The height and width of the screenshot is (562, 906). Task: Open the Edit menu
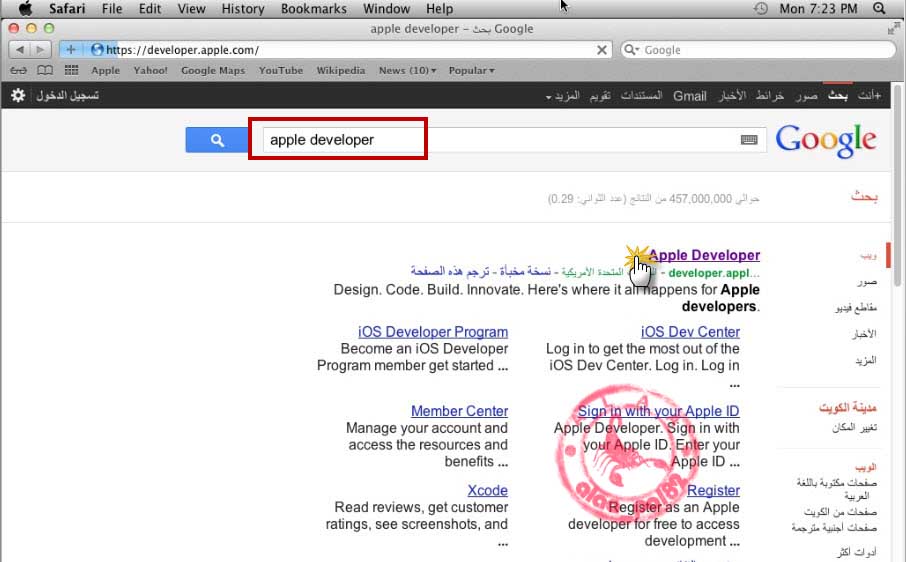point(150,9)
